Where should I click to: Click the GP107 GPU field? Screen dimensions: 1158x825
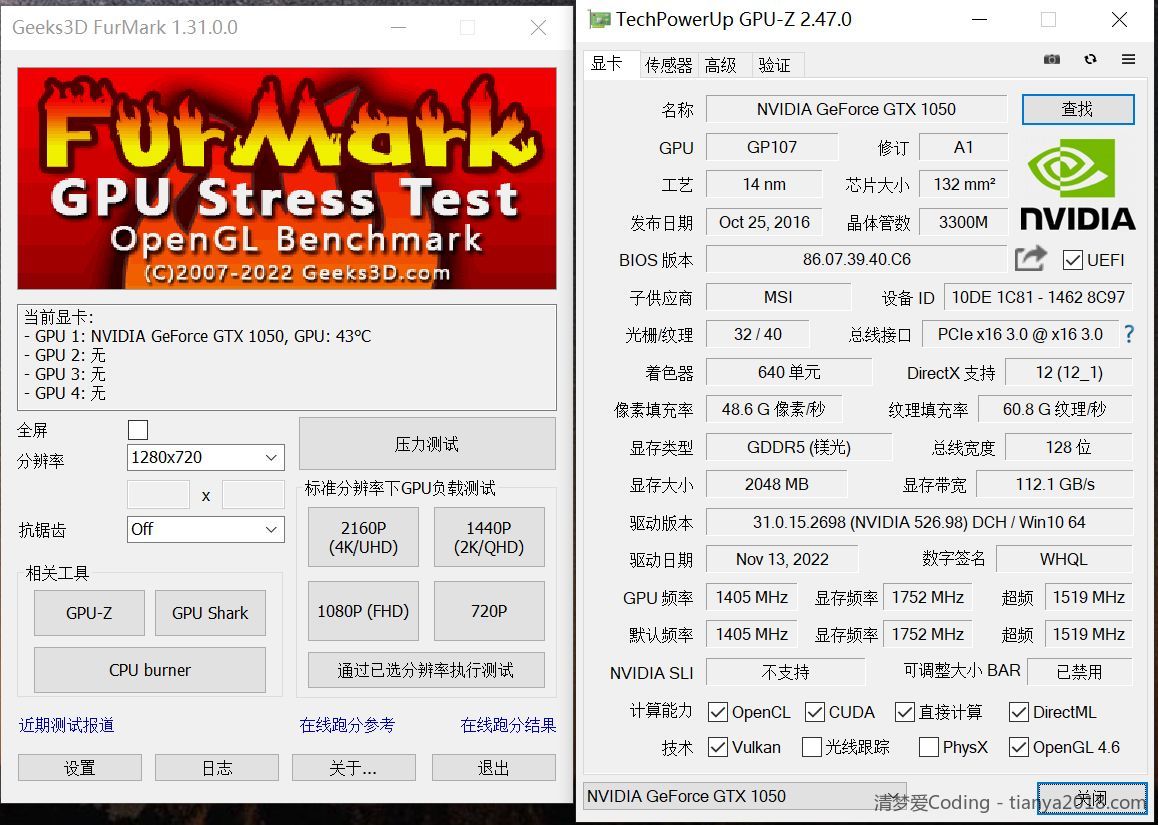coord(772,147)
